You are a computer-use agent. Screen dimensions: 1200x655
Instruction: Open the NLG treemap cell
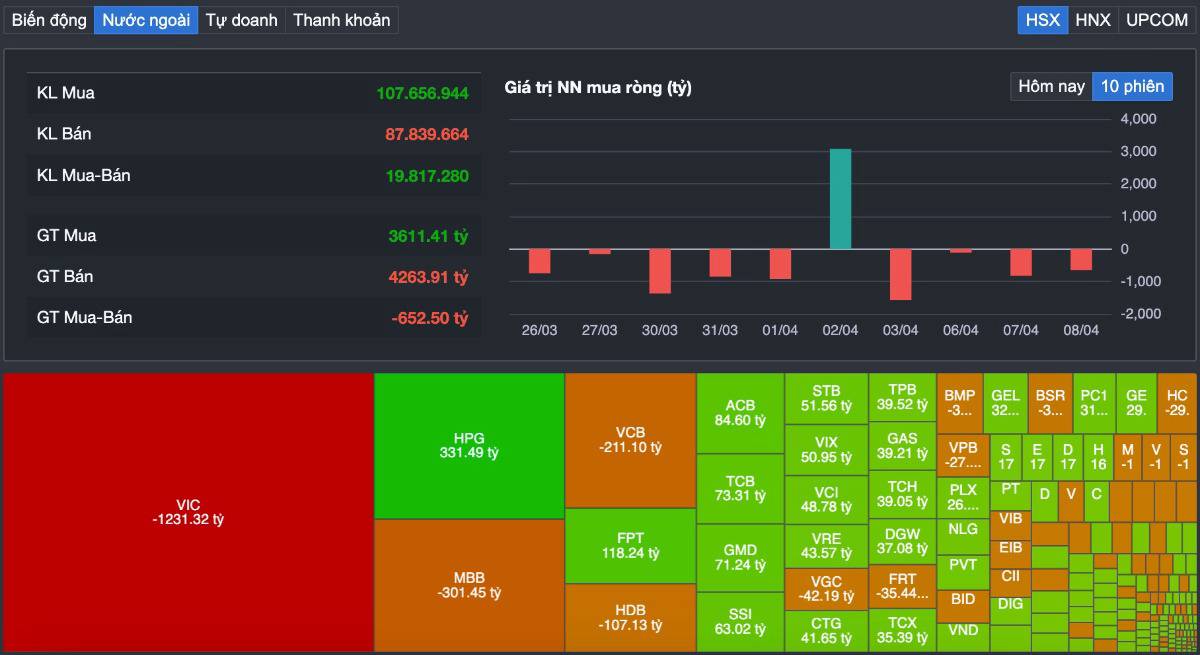(x=963, y=535)
